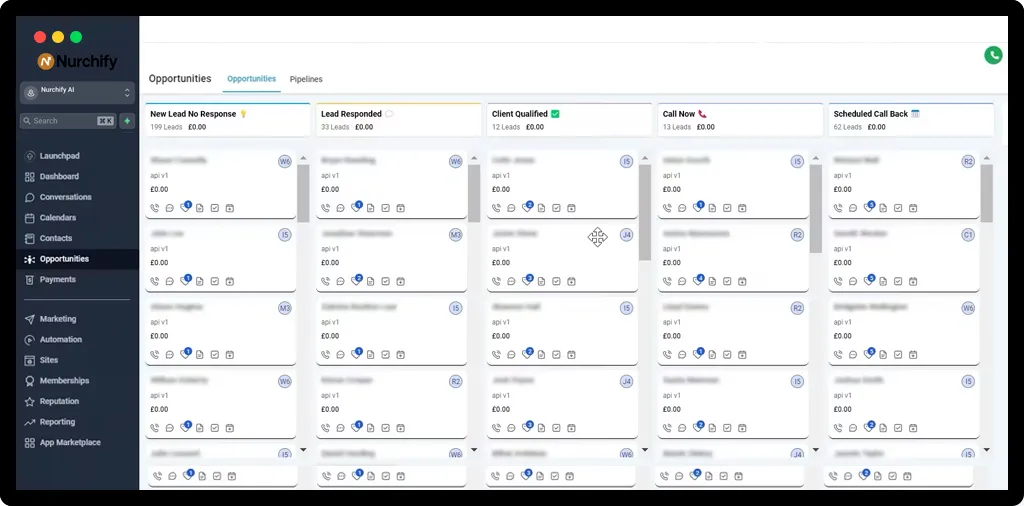This screenshot has width=1024, height=506.
Task: Click down arrow of Call Now scrollbar
Action: tap(816, 450)
